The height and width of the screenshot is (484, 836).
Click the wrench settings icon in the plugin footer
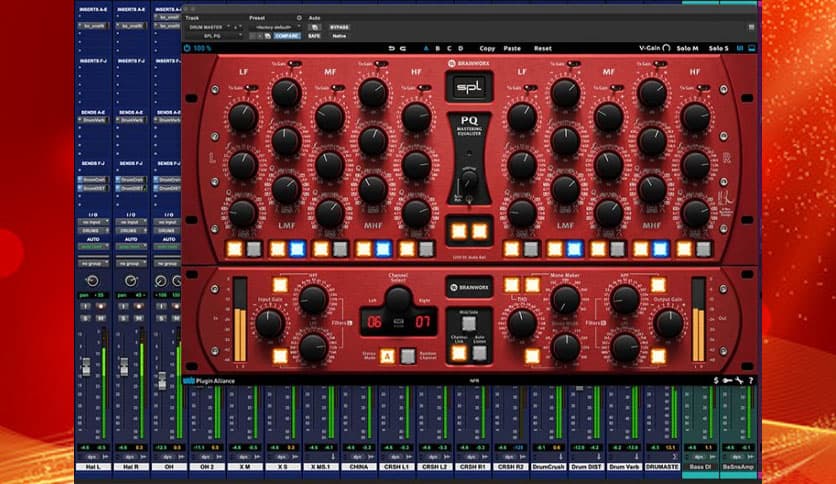coord(739,381)
